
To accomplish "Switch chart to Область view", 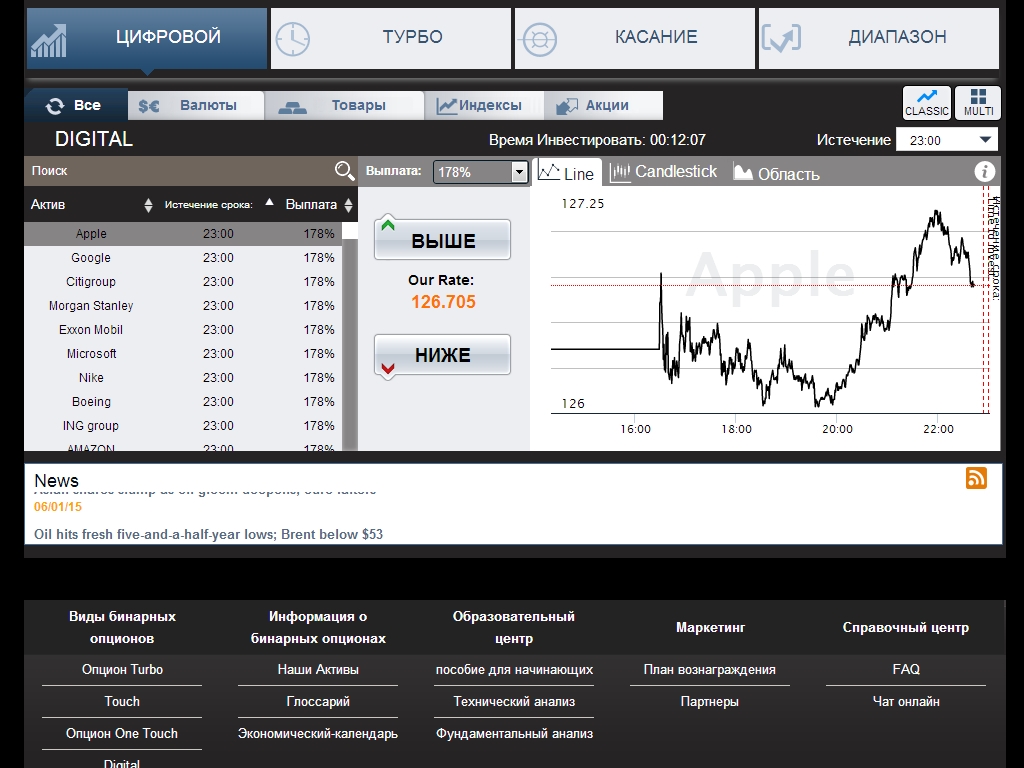I will [x=776, y=173].
